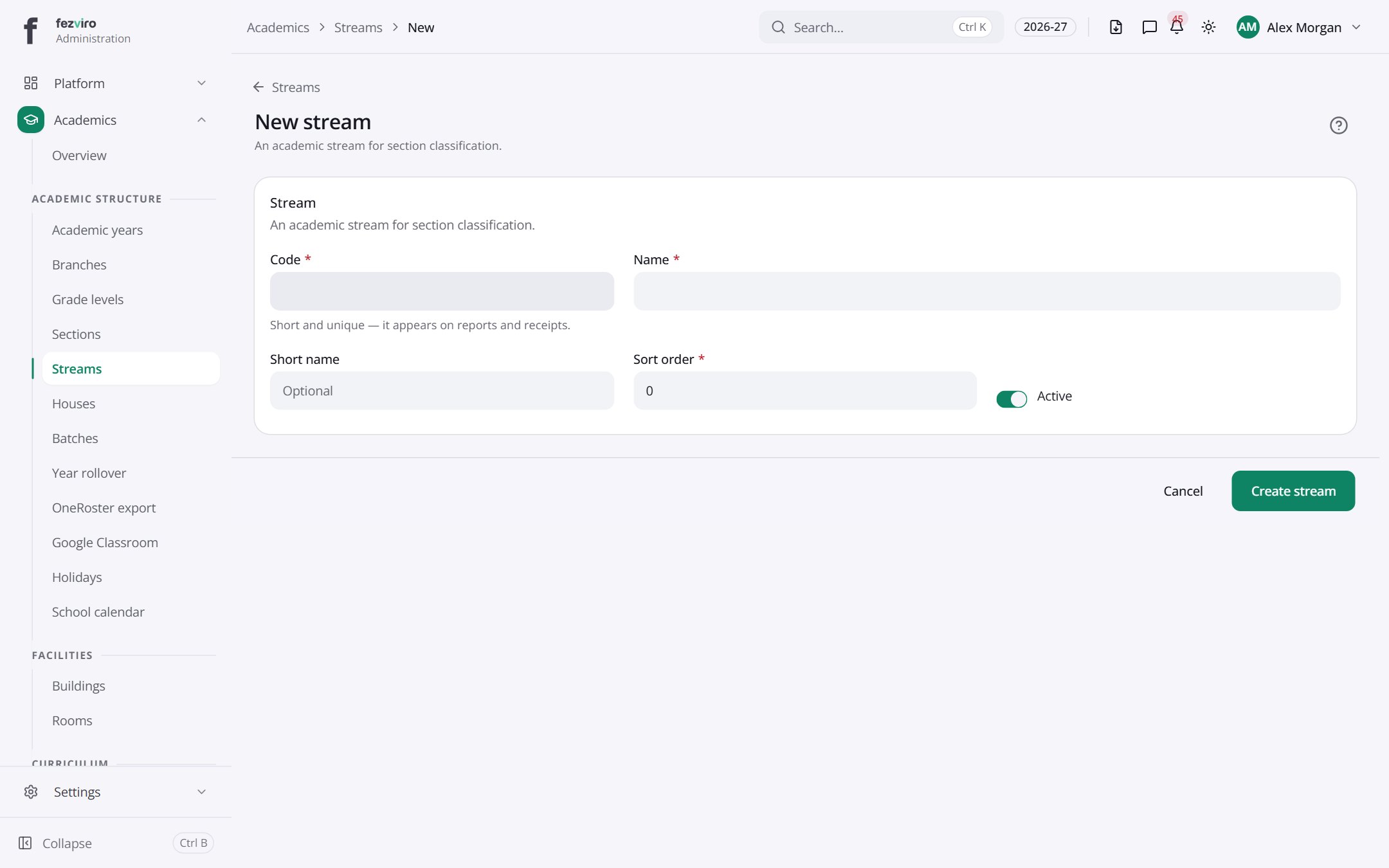The height and width of the screenshot is (868, 1389).
Task: Open Grade levels in sidebar
Action: [87, 299]
